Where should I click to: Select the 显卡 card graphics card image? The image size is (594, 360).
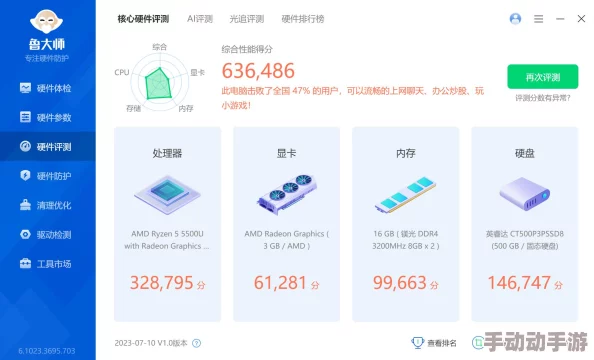coord(286,194)
